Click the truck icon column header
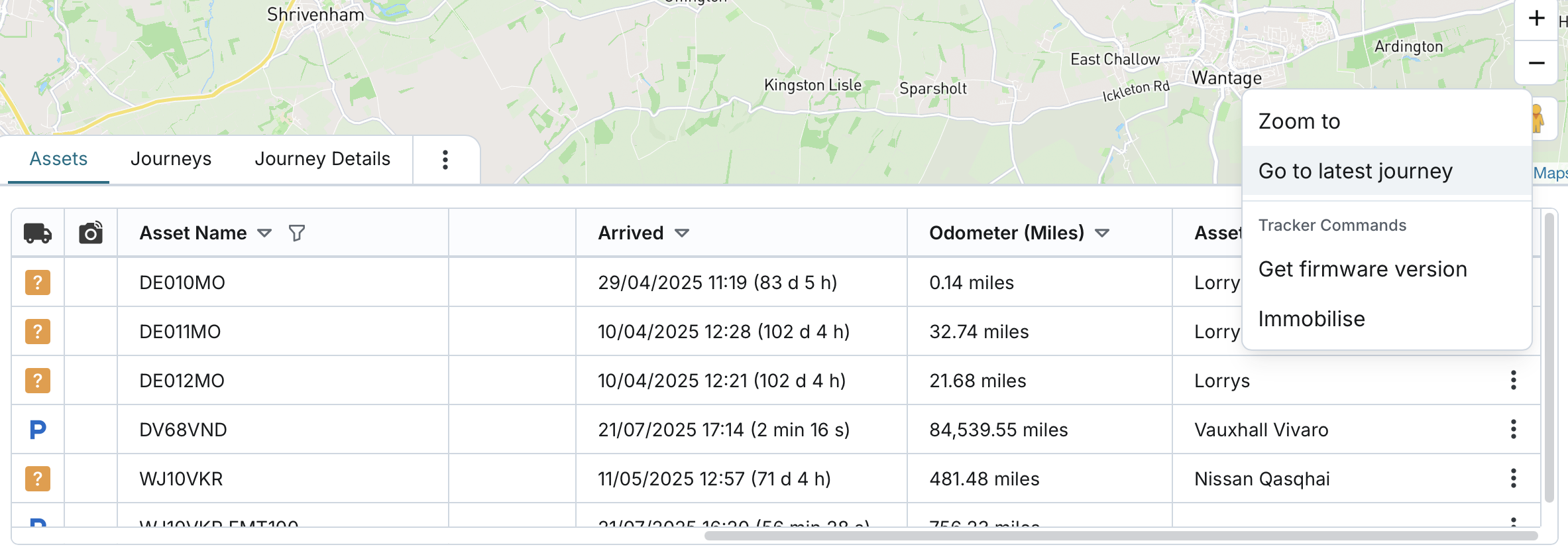The image size is (1568, 557). pos(38,233)
